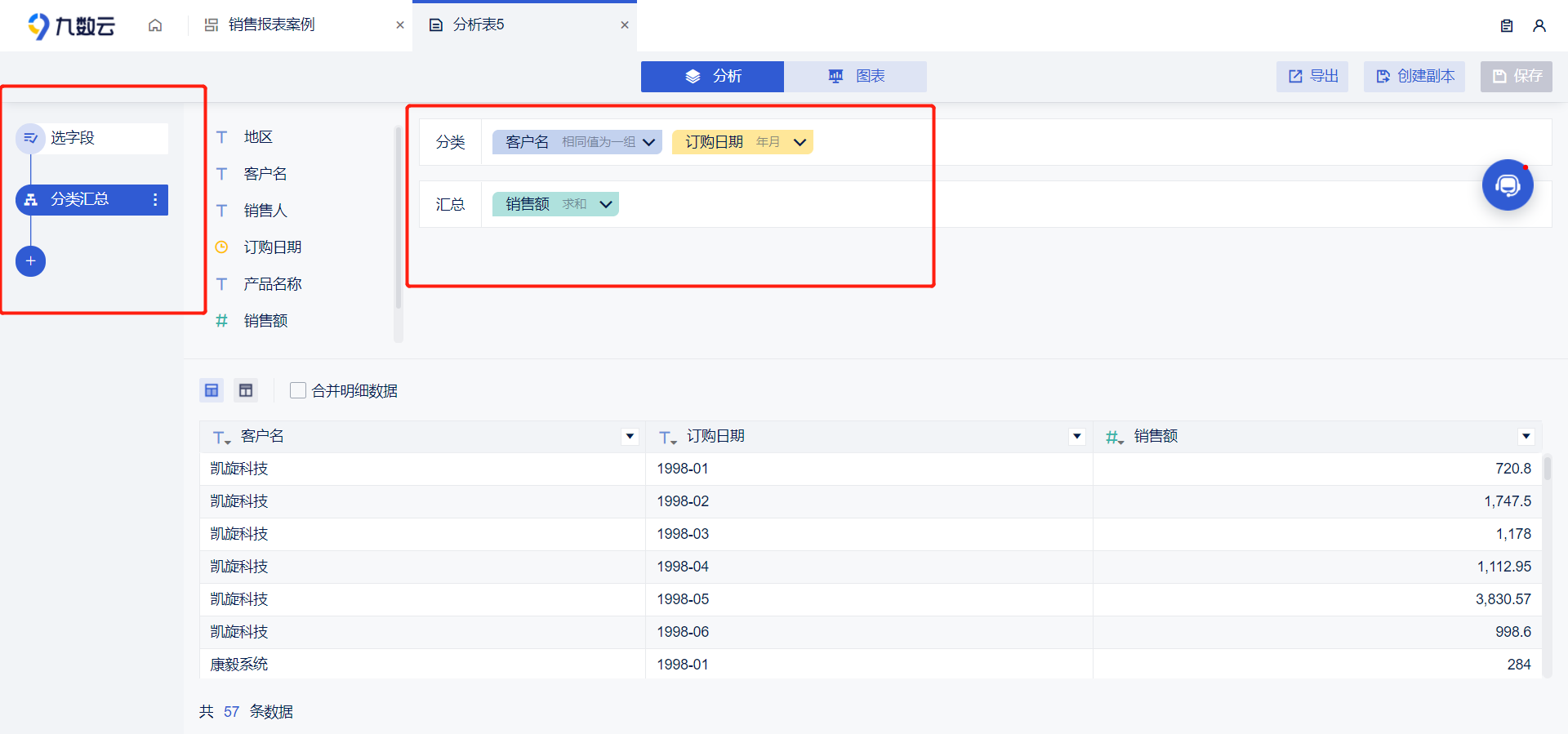The width and height of the screenshot is (1568, 734).
Task: Expand the 客户名 grouping dropdown
Action: coord(648,142)
